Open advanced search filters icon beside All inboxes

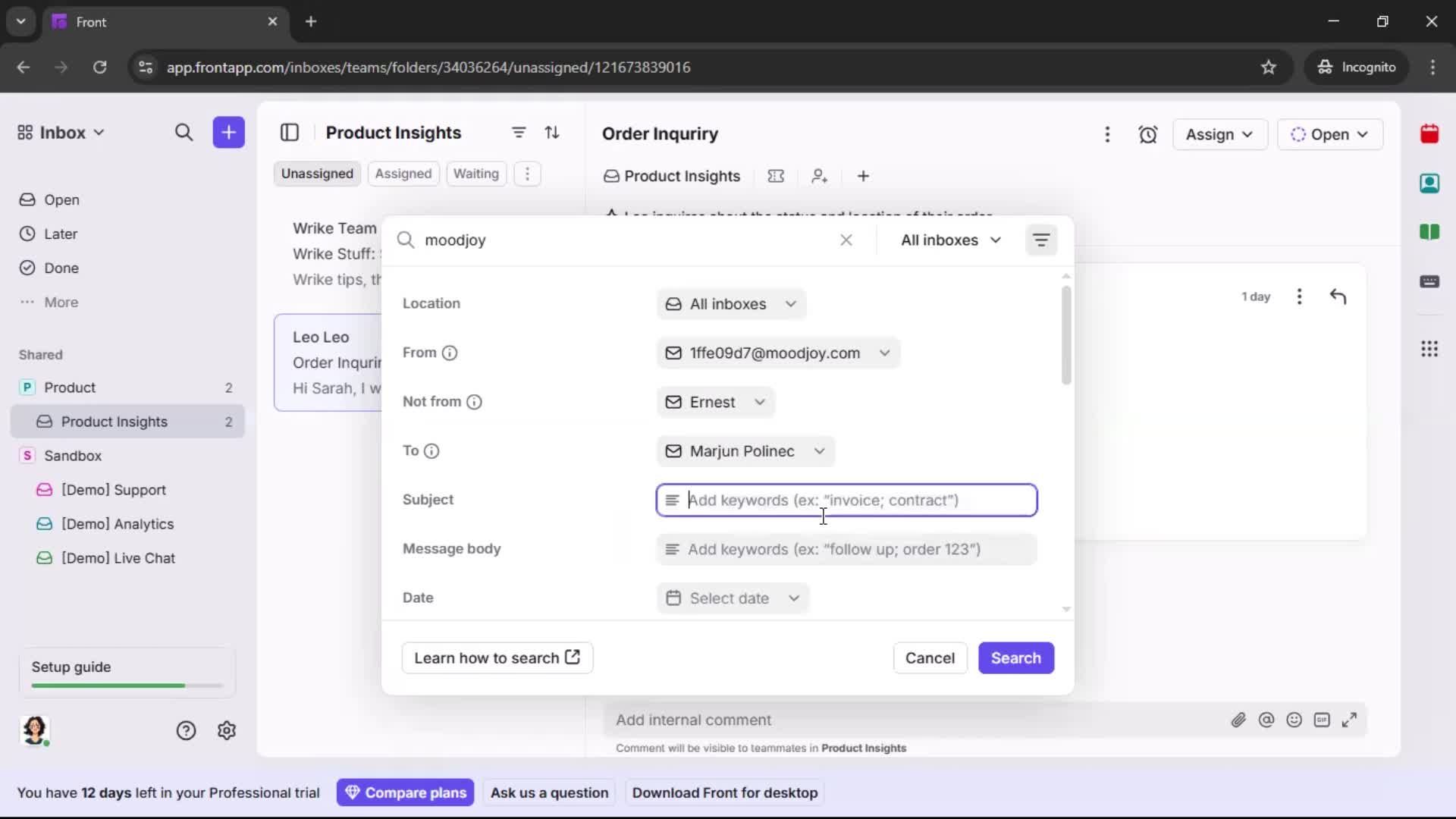click(1041, 240)
